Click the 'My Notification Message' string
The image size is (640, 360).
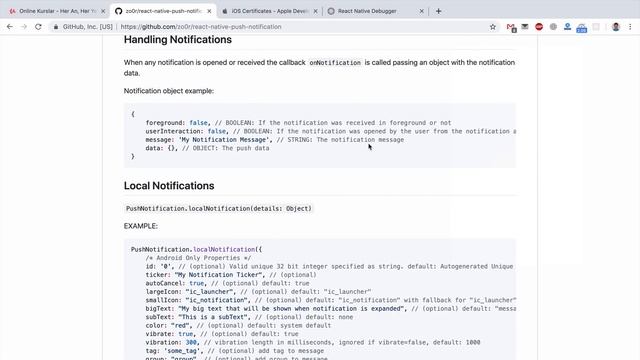coord(224,140)
